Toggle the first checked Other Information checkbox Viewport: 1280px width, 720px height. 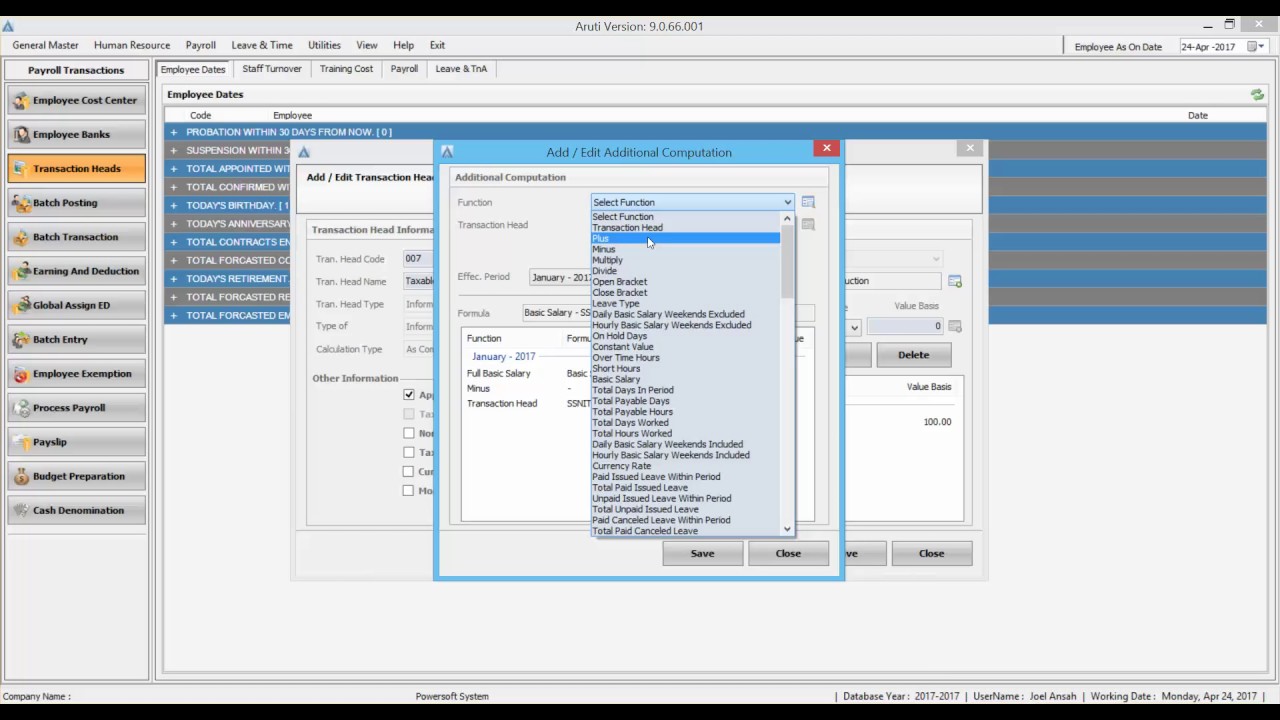tap(409, 395)
